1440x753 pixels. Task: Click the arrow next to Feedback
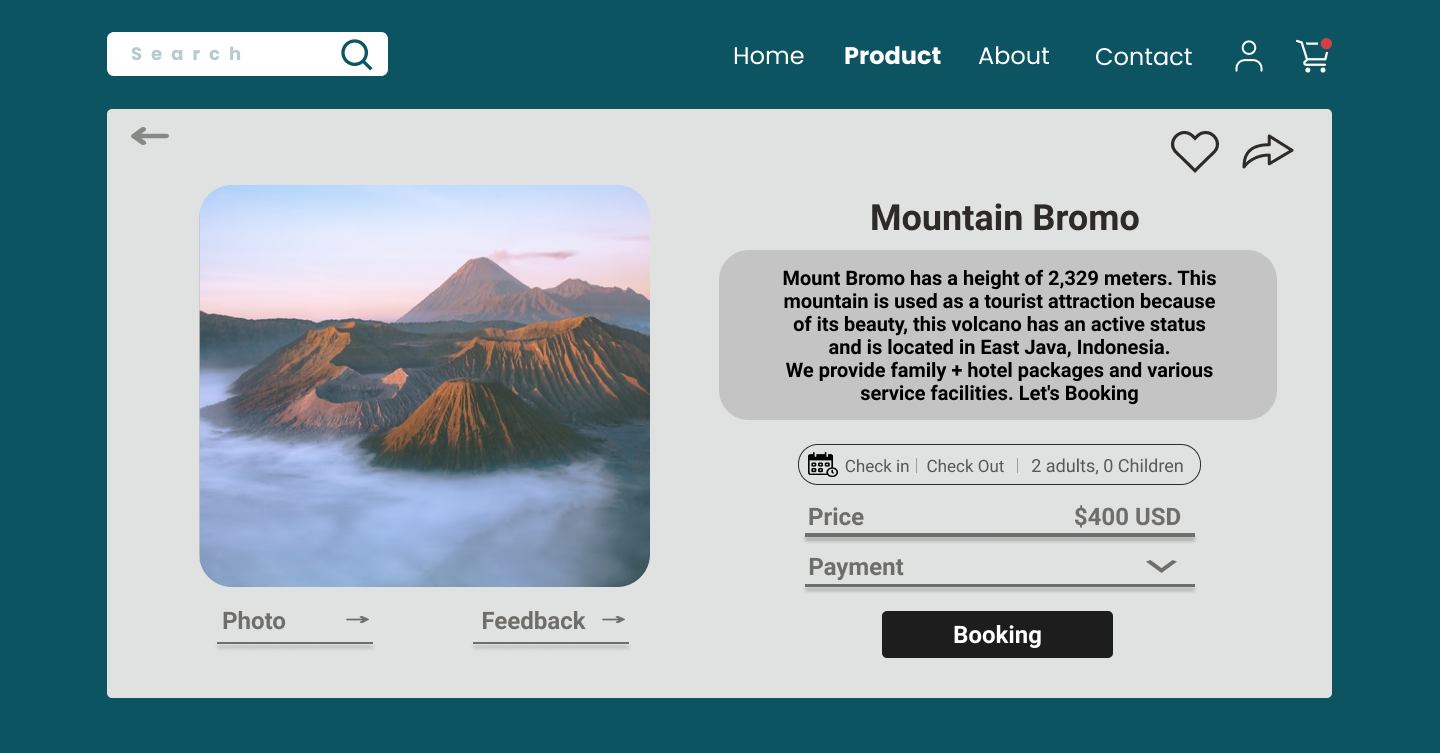614,620
